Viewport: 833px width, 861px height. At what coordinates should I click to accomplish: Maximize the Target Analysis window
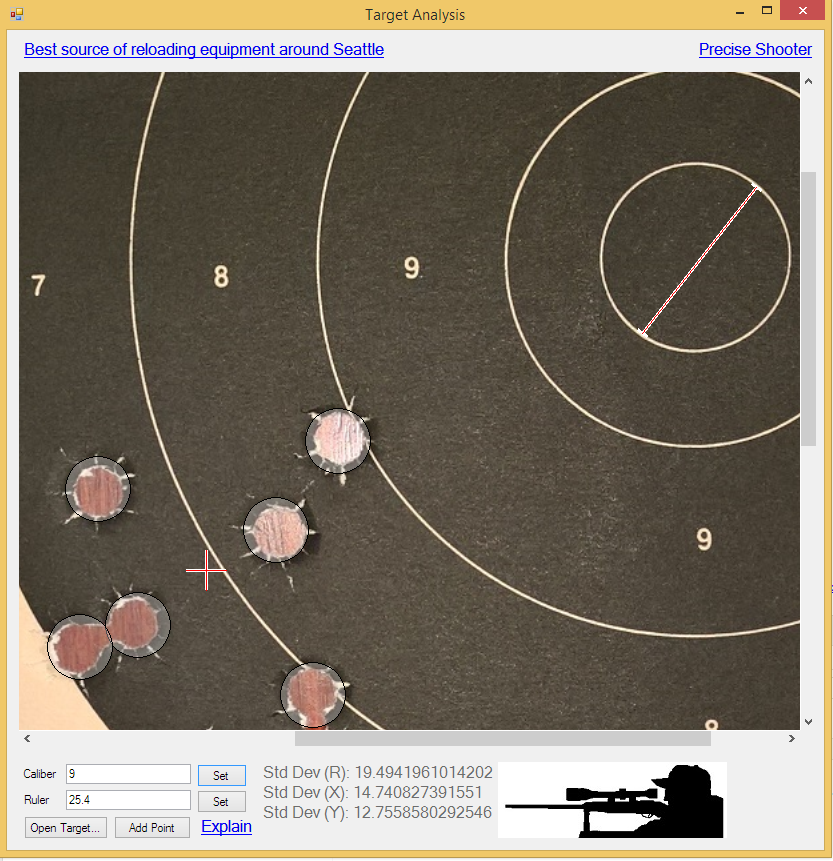coord(767,10)
